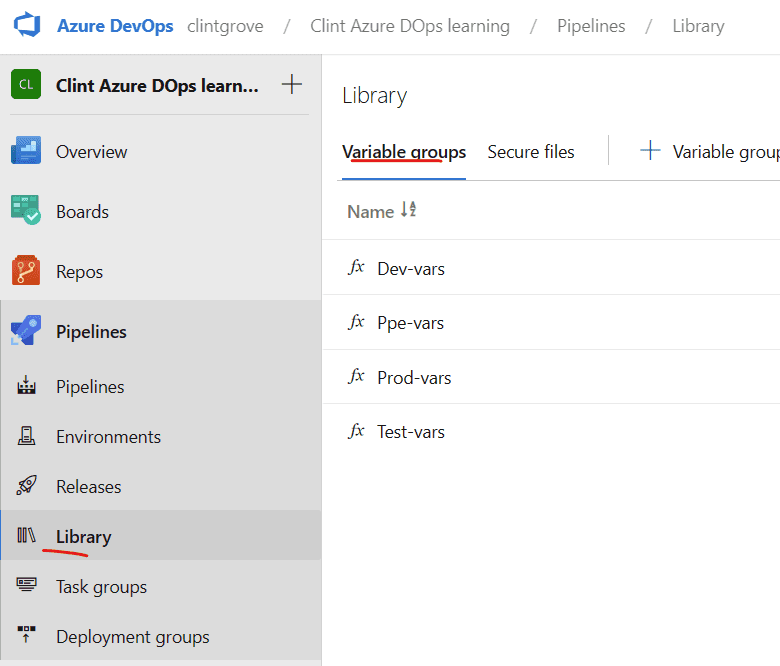This screenshot has width=780, height=666.
Task: Switch to the Secure files tab
Action: 531,152
